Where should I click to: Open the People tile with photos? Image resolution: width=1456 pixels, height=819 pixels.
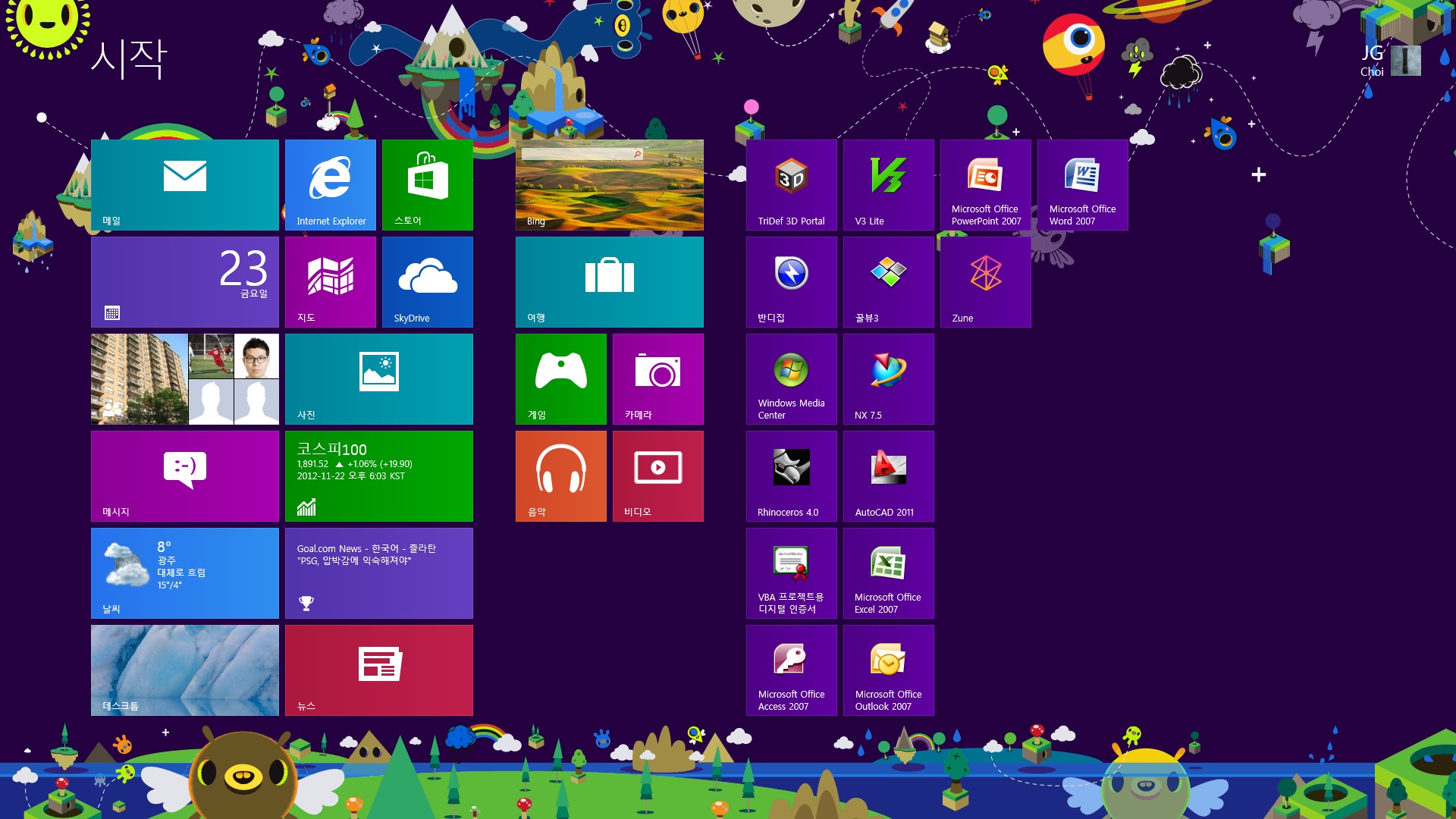[x=185, y=379]
